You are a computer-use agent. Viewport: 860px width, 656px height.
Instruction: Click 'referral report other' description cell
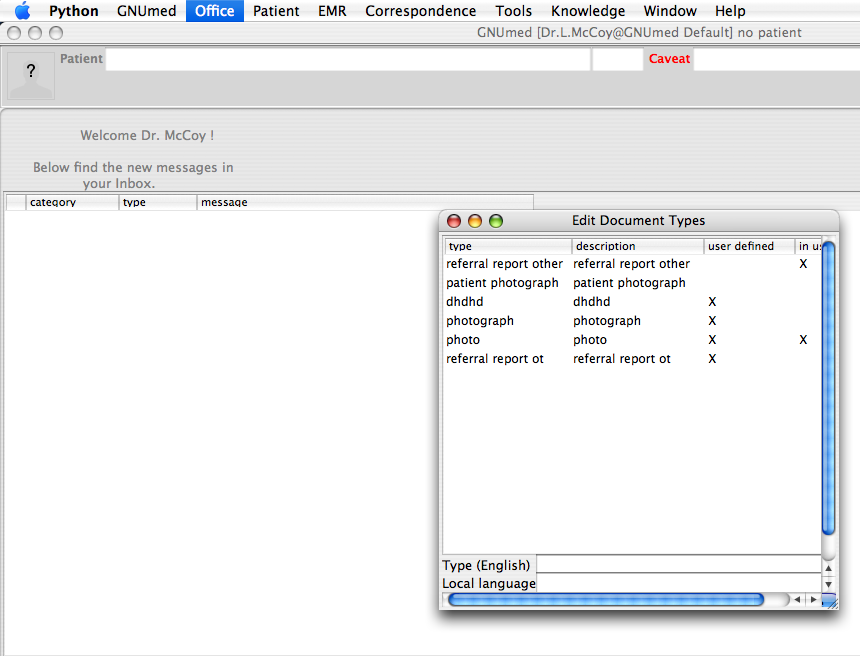point(631,264)
